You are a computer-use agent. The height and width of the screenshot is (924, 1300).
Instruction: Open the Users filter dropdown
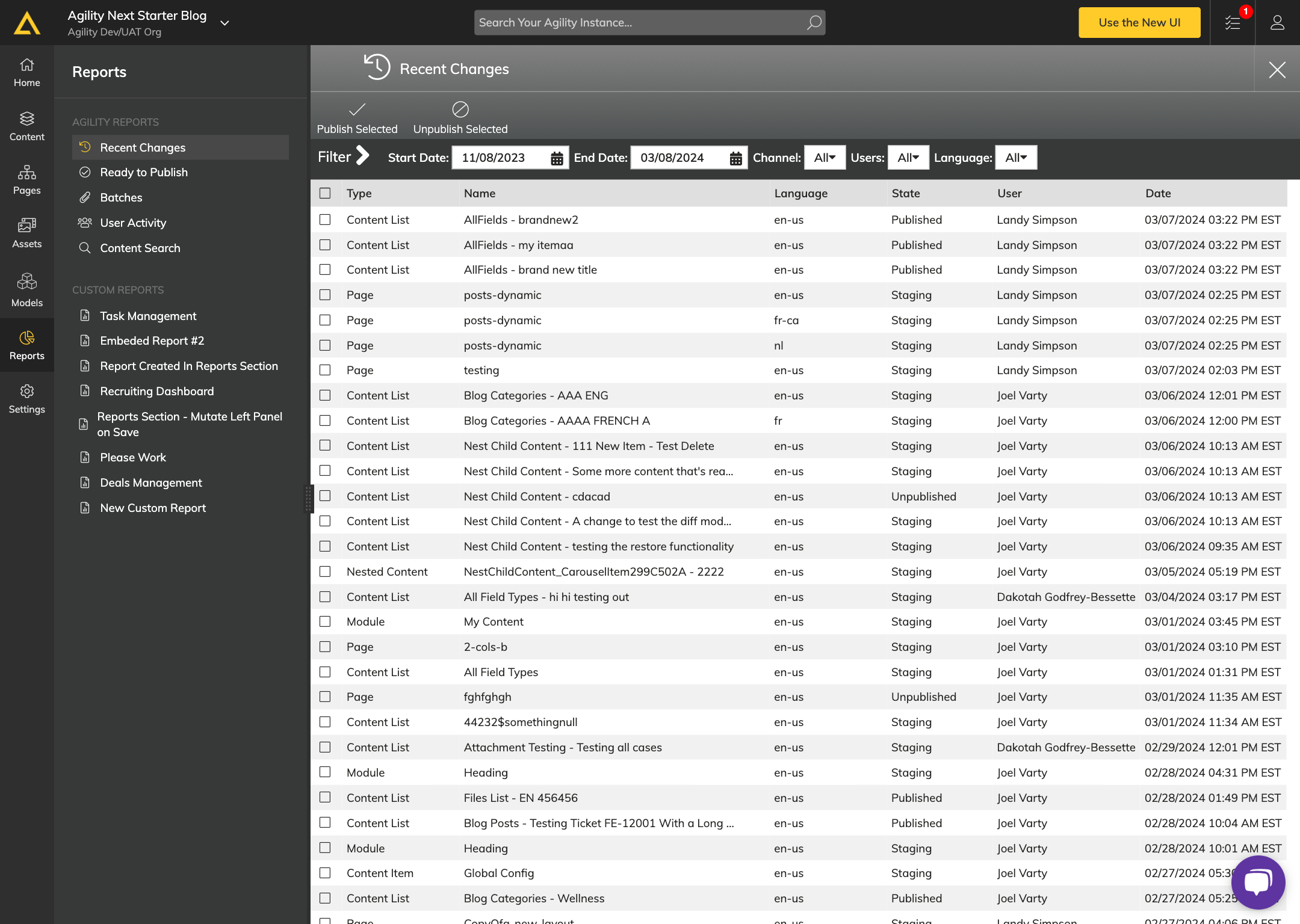(908, 158)
